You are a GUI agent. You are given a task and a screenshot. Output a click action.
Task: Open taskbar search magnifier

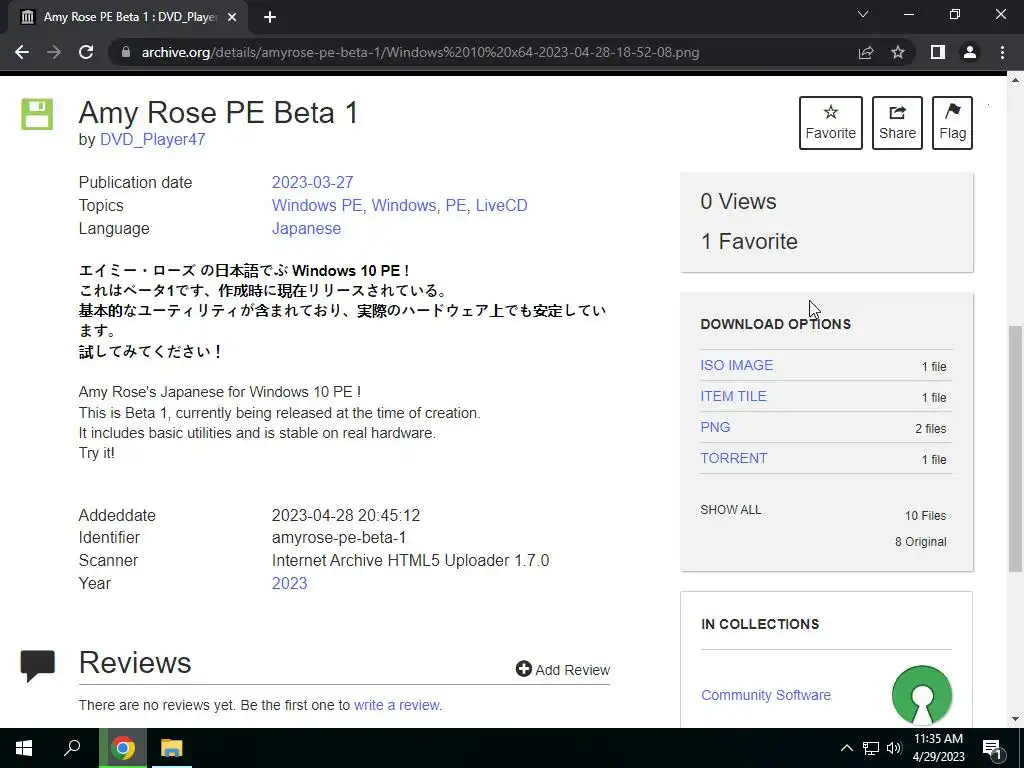(x=72, y=748)
